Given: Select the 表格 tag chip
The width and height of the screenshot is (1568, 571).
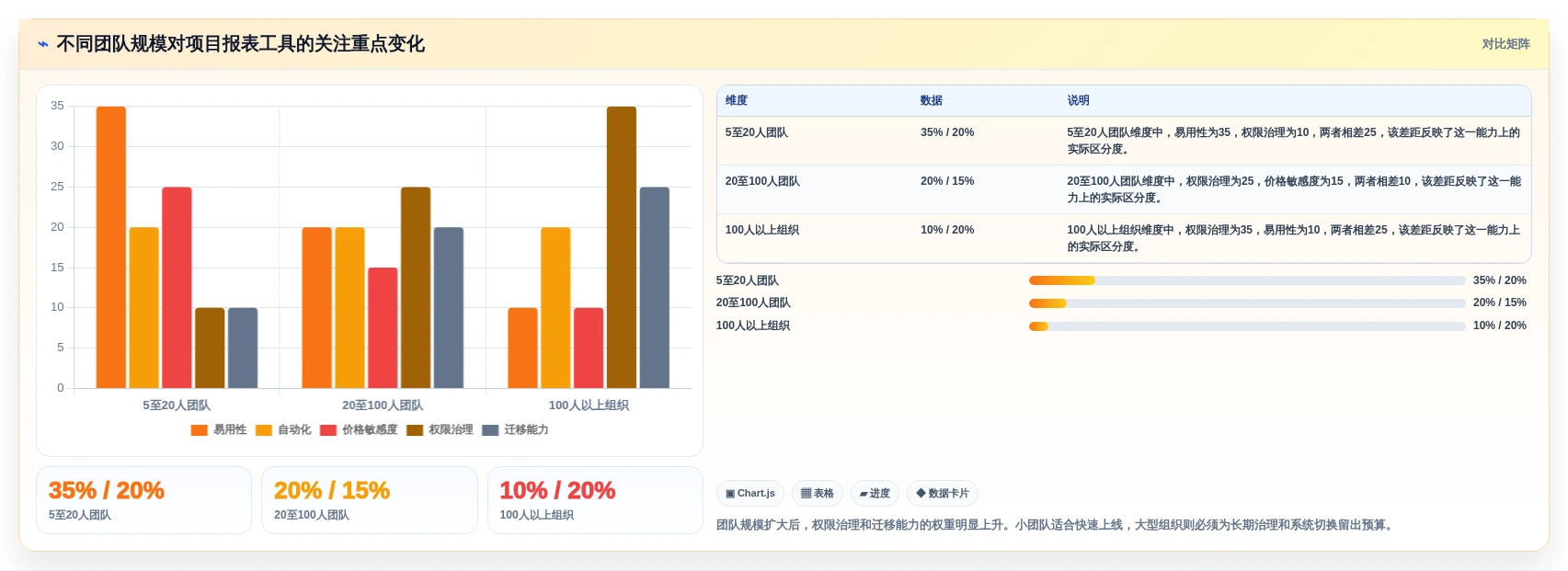Looking at the screenshot, I should pyautogui.click(x=817, y=494).
